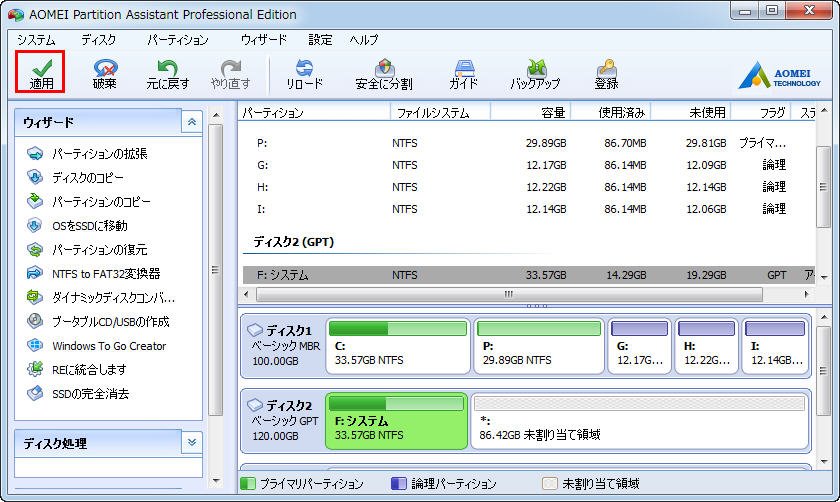Sort by 容量 column header

click(x=530, y=113)
